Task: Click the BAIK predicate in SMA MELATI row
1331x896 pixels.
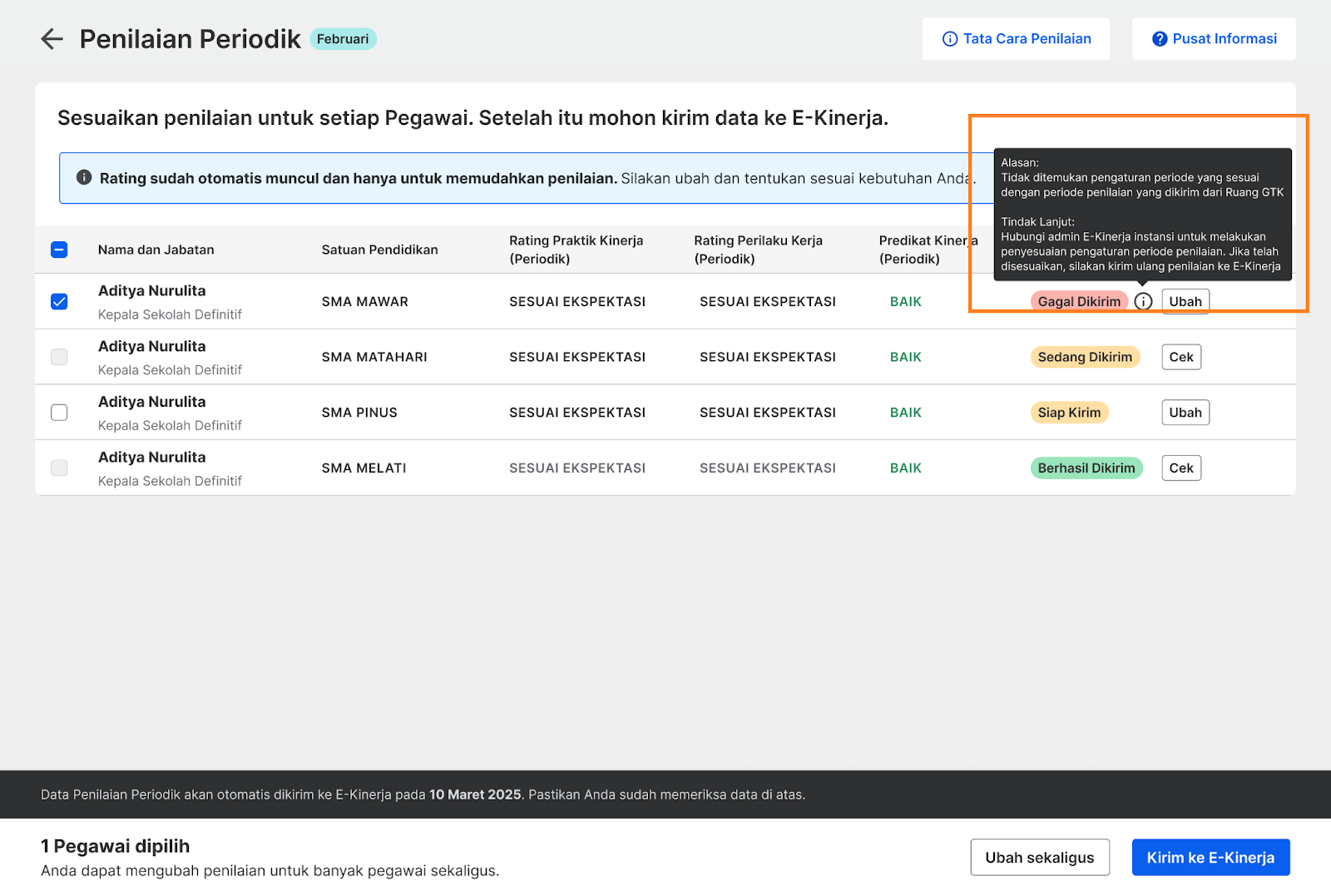Action: (x=906, y=468)
